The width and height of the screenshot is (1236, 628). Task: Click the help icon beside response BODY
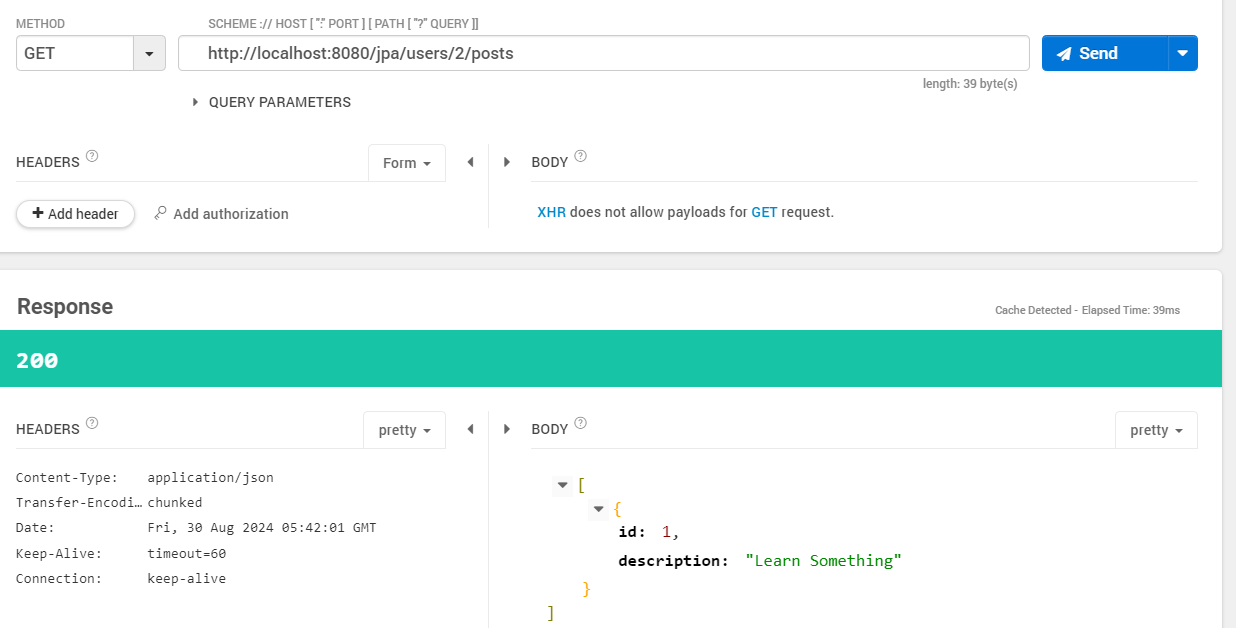pos(581,423)
